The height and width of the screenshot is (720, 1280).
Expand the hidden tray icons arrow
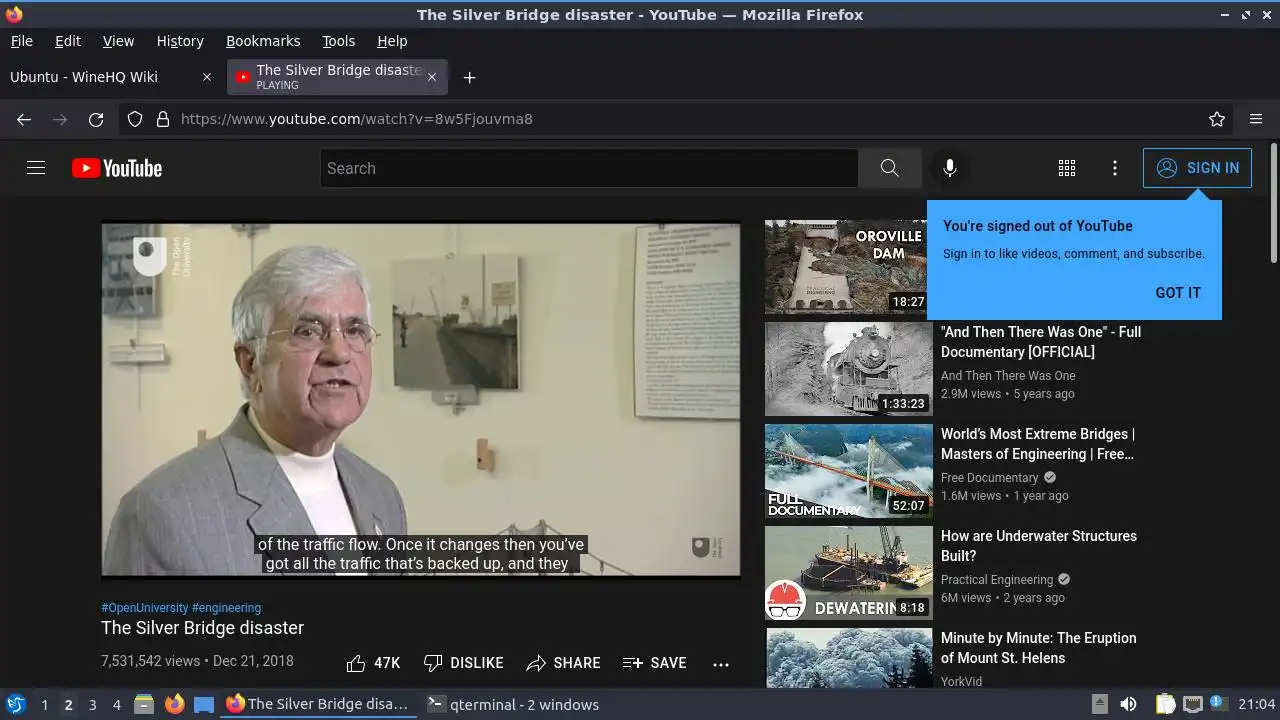tap(1099, 703)
